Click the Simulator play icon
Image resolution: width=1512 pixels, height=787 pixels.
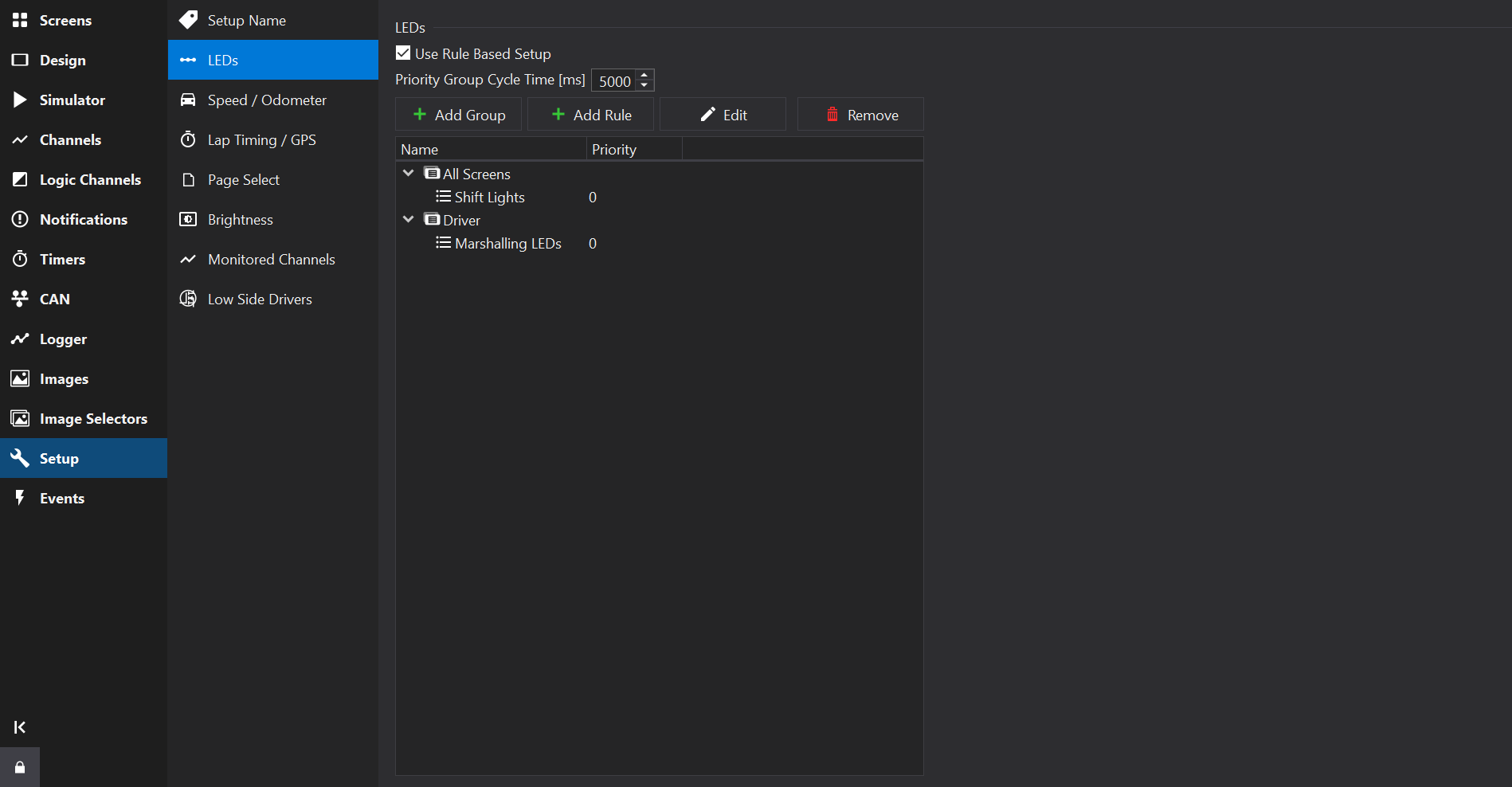(20, 100)
